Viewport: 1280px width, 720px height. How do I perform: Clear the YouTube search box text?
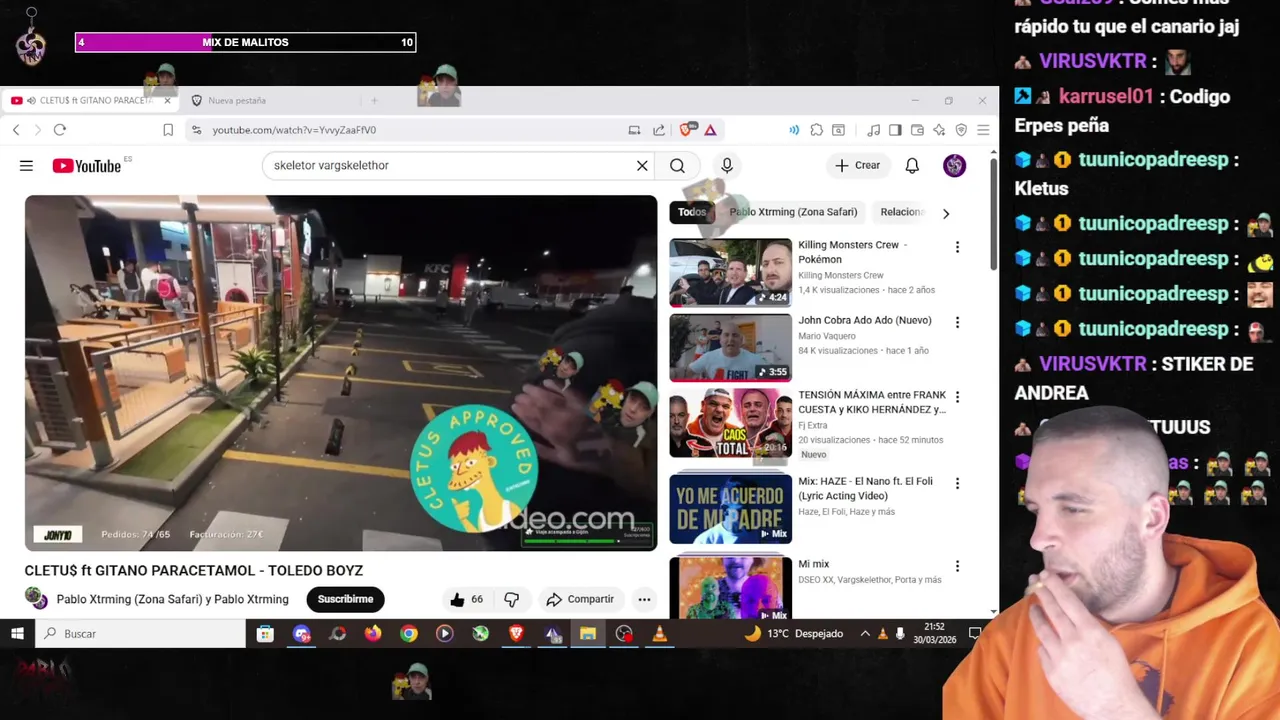click(x=642, y=166)
